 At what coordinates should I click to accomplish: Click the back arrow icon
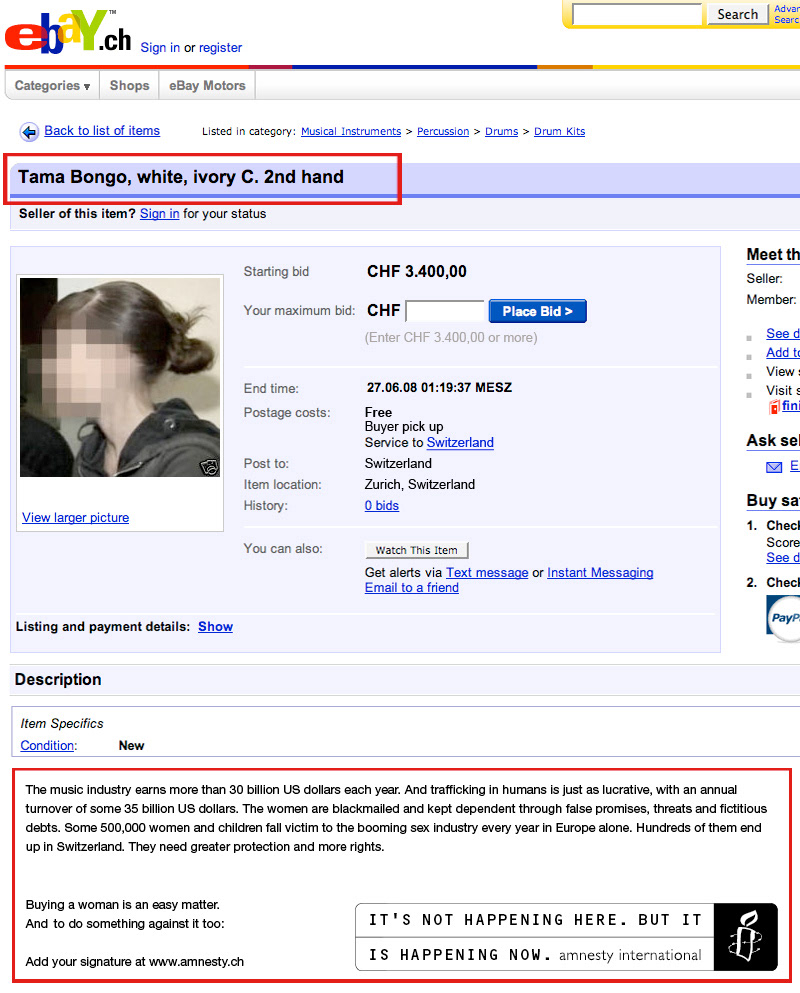pos(29,132)
